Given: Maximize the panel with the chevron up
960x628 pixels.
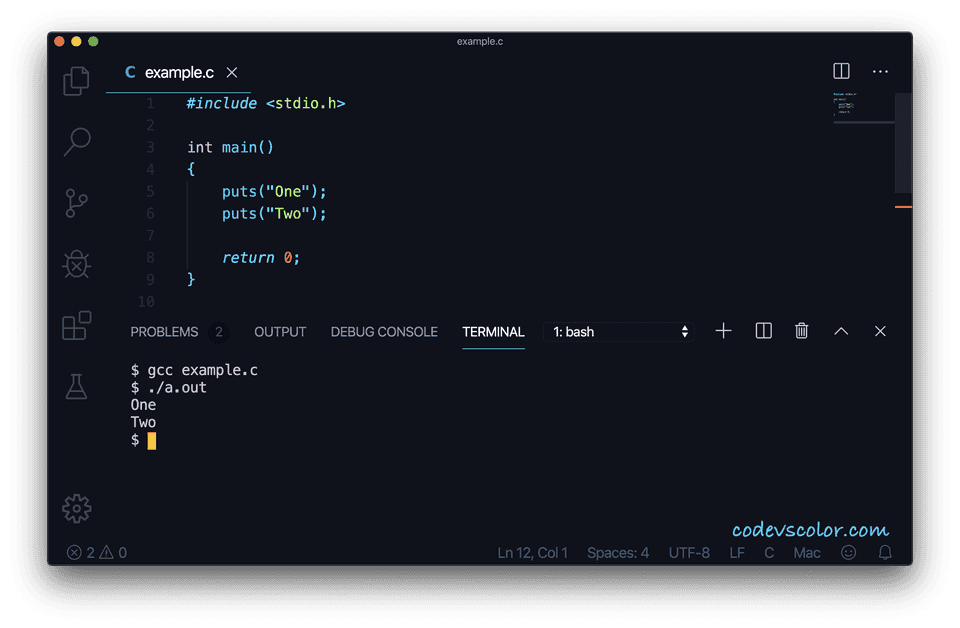Looking at the screenshot, I should [x=841, y=331].
